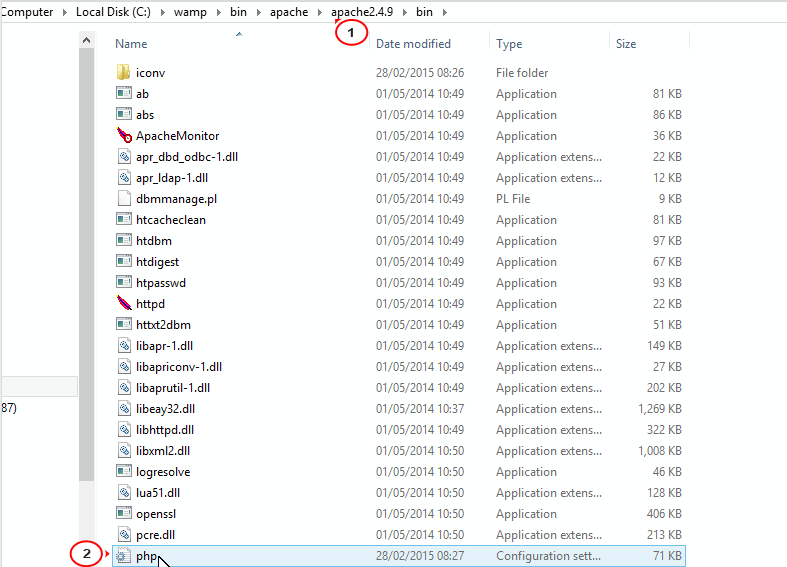Expand the apache breadcrumb arrow
787x567 pixels.
coord(320,12)
